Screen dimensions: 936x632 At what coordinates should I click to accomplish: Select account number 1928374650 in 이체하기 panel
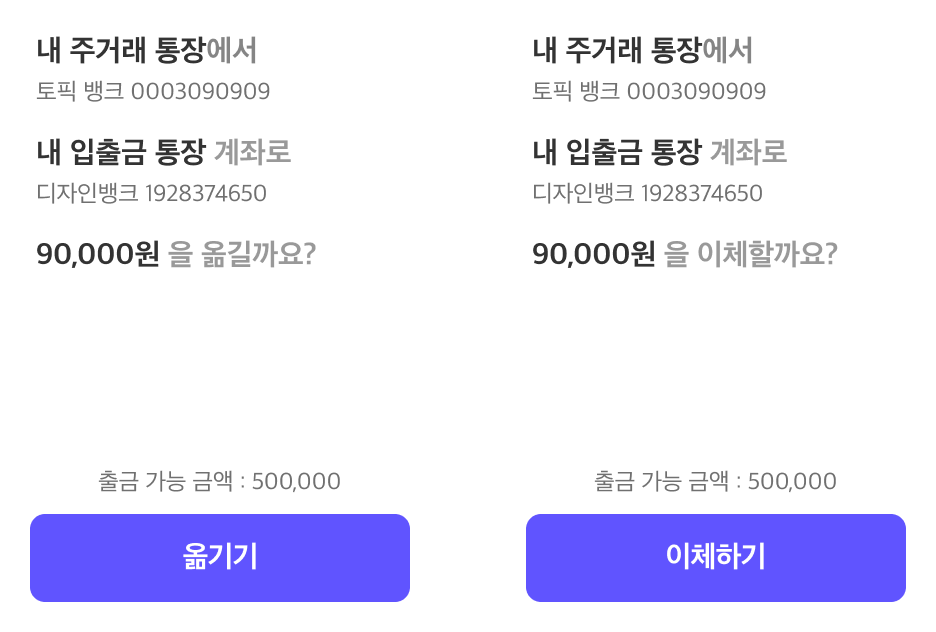pyautogui.click(x=702, y=194)
